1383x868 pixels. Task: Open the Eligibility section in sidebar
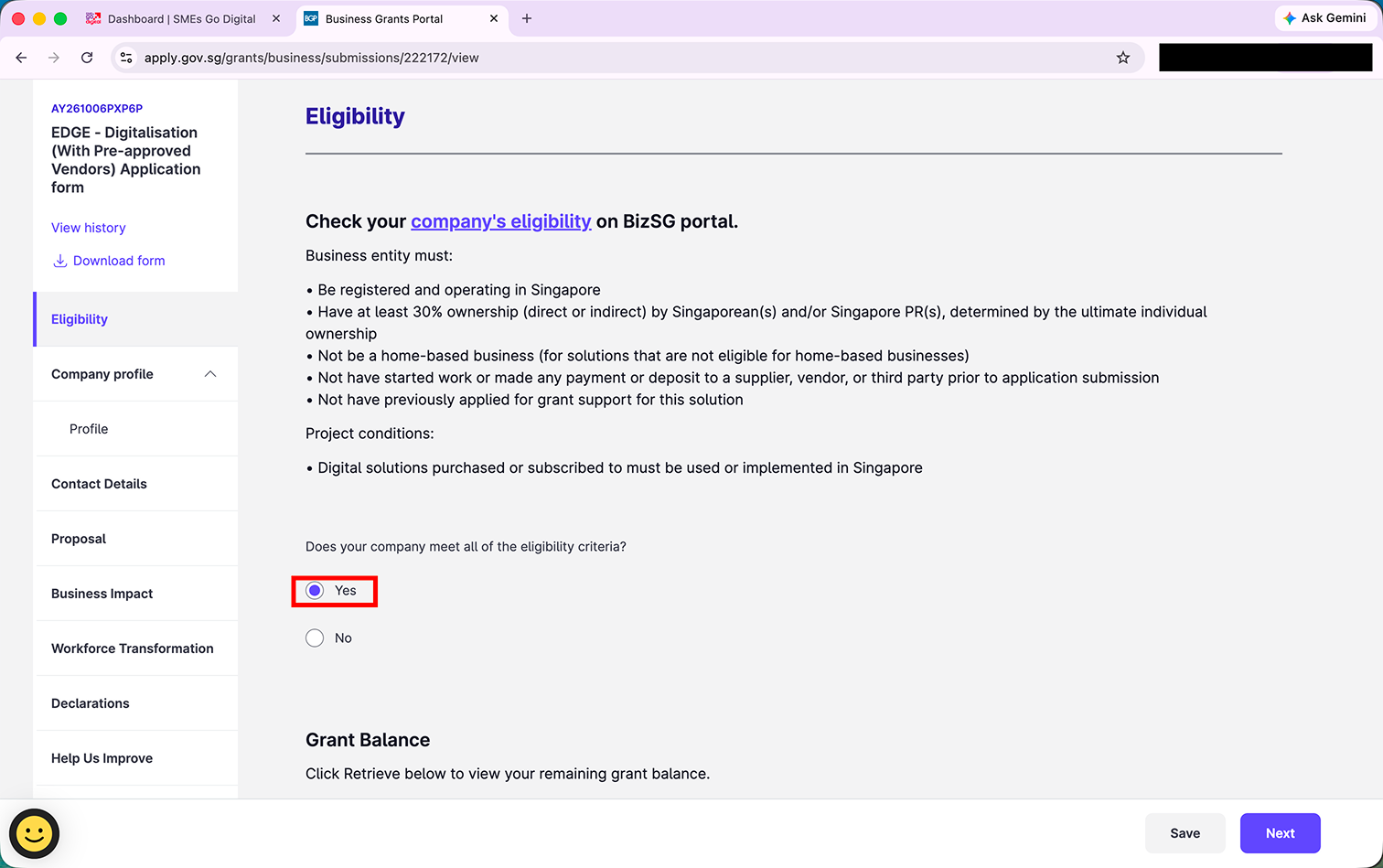[135, 319]
